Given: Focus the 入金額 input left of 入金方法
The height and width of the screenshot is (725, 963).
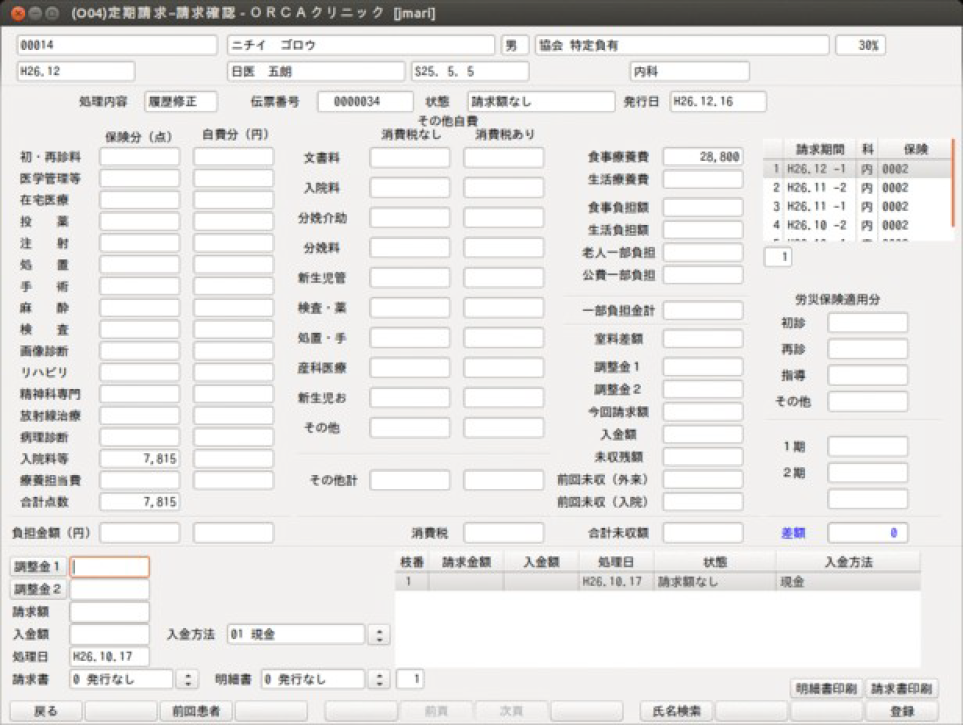Looking at the screenshot, I should pyautogui.click(x=109, y=634).
